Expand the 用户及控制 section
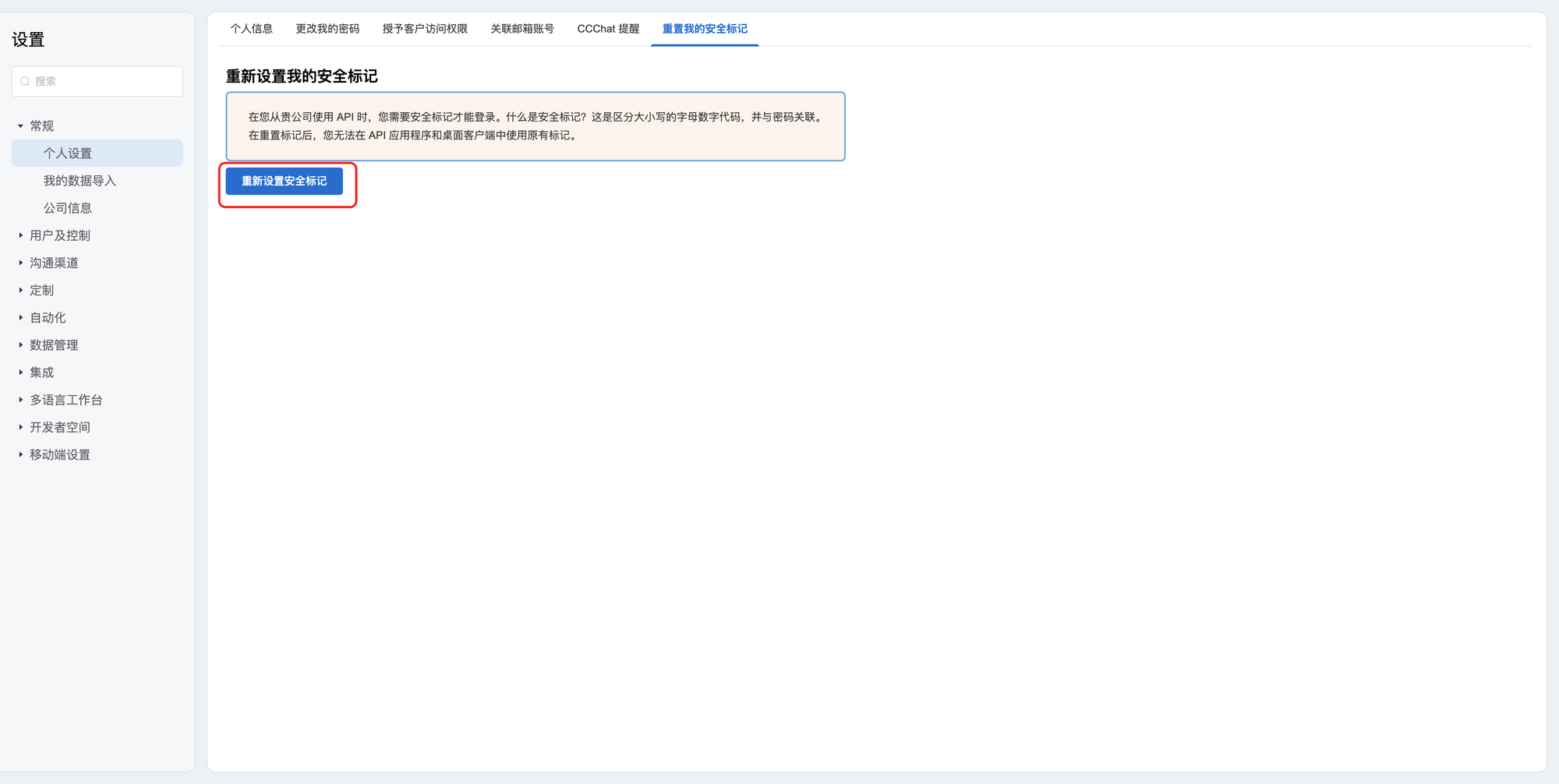 click(21, 235)
